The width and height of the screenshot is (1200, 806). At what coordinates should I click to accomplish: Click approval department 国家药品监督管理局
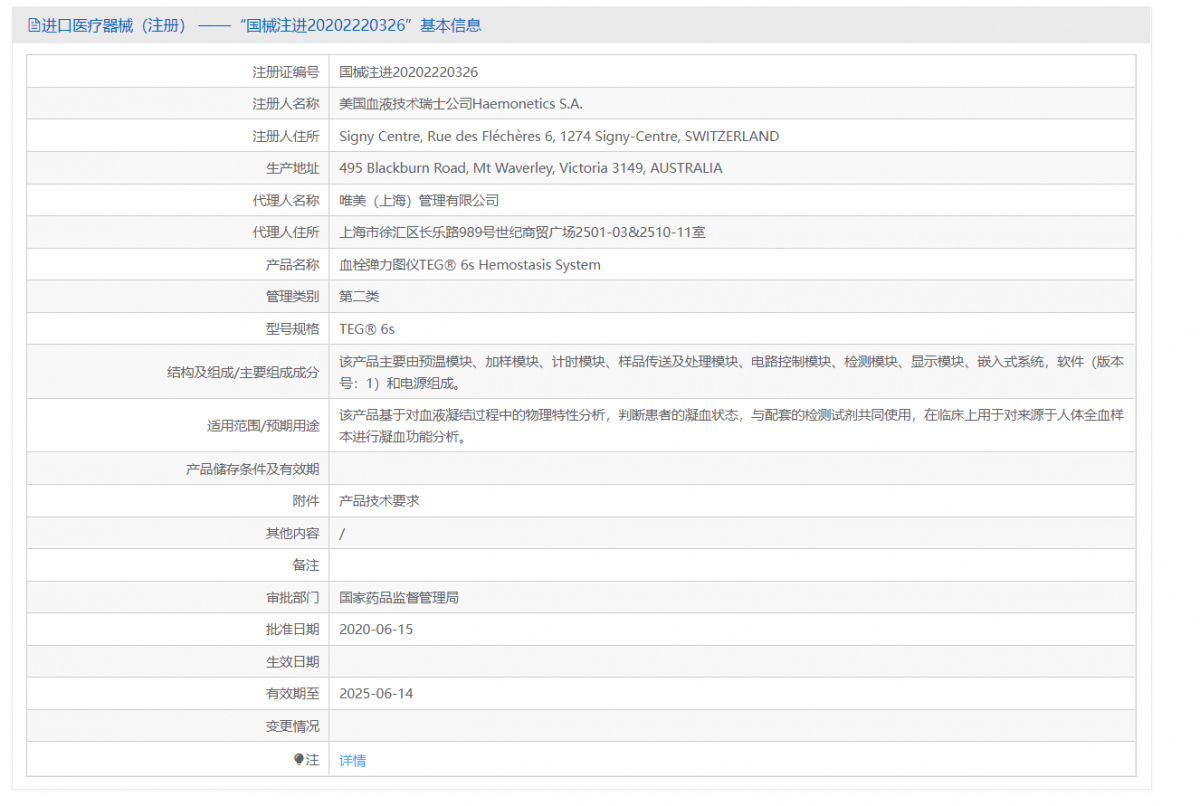point(399,598)
